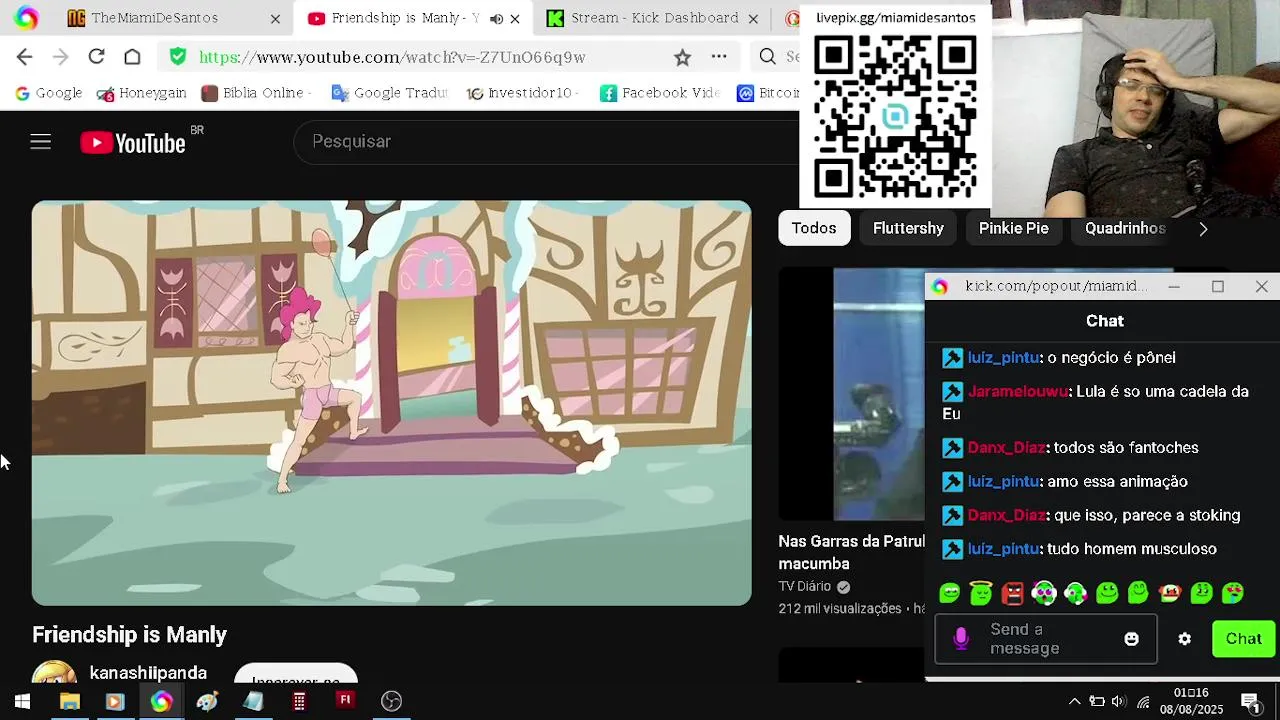Click luiz_pintu in 'amo essa animação' message
1280x720 pixels.
pos(1003,481)
